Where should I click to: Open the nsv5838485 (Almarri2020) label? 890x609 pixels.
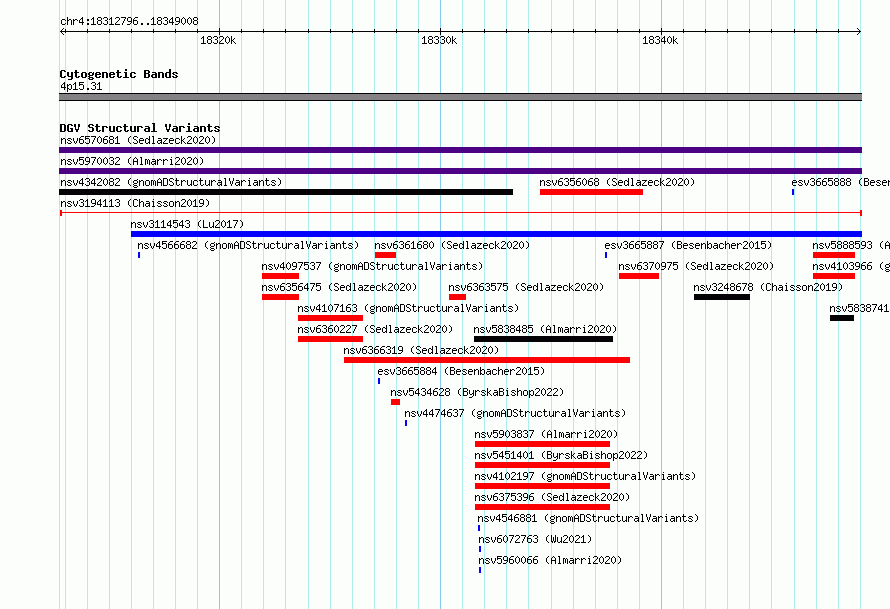click(545, 329)
